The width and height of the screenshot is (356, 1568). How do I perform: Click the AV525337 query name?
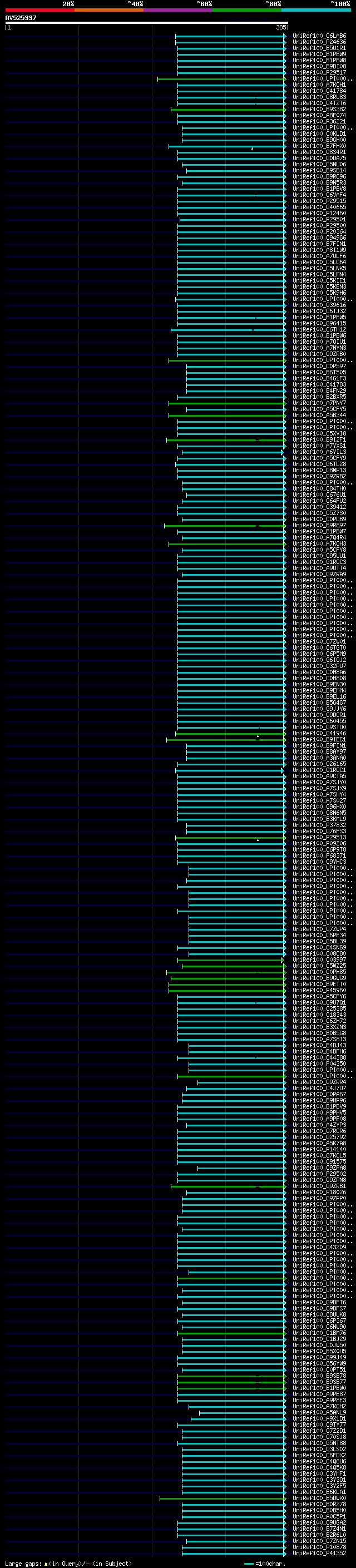(21, 18)
